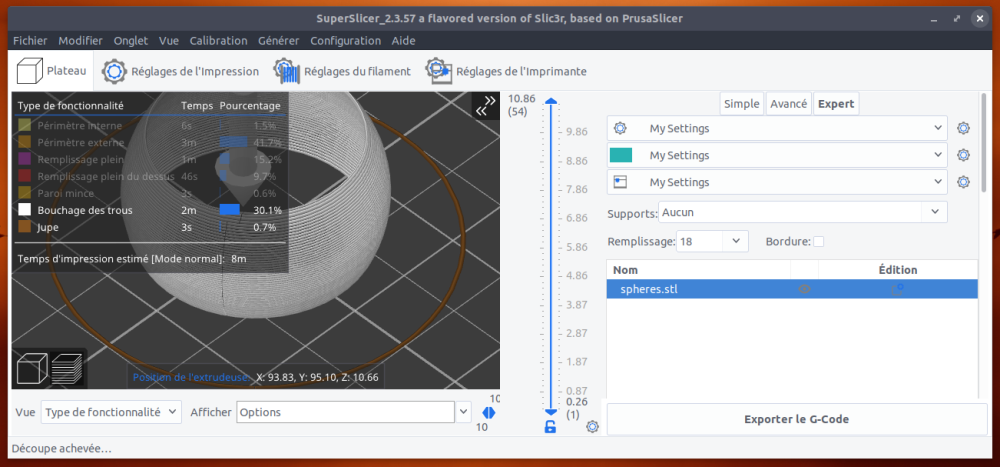Open the Vue menu
This screenshot has height=467, width=1000.
click(169, 41)
